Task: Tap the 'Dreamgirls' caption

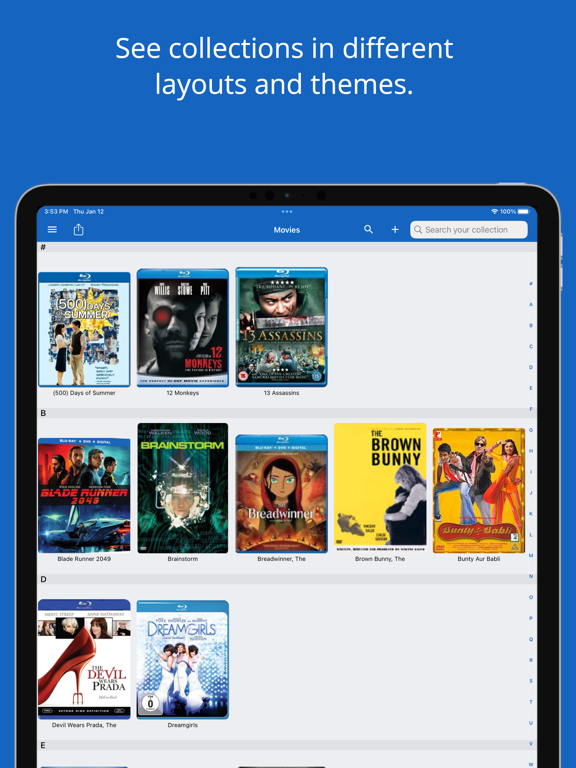Action: point(183,725)
